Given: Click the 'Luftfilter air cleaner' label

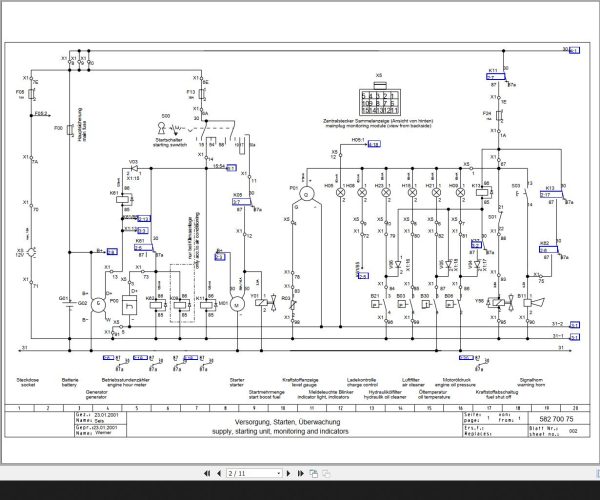Looking at the screenshot, I should (x=413, y=382).
